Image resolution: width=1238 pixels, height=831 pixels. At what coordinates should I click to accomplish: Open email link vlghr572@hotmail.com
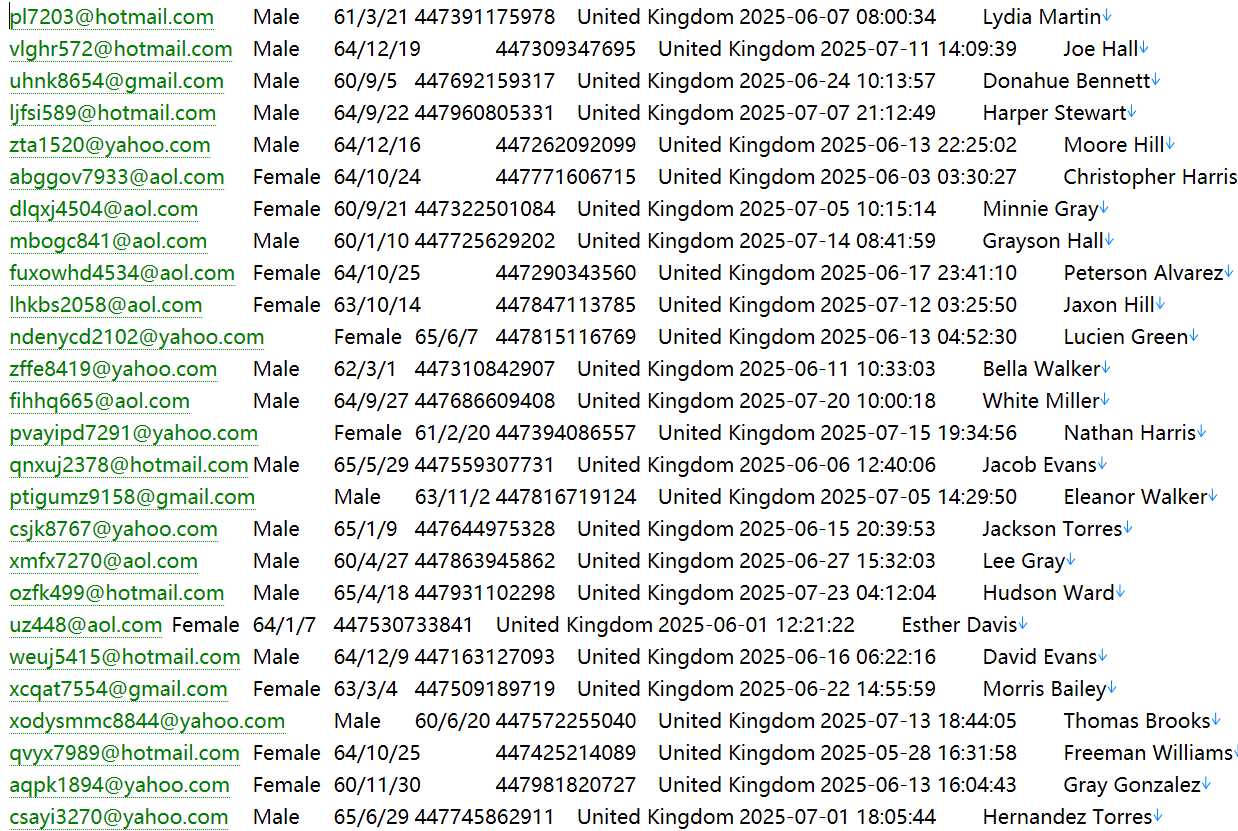[121, 49]
